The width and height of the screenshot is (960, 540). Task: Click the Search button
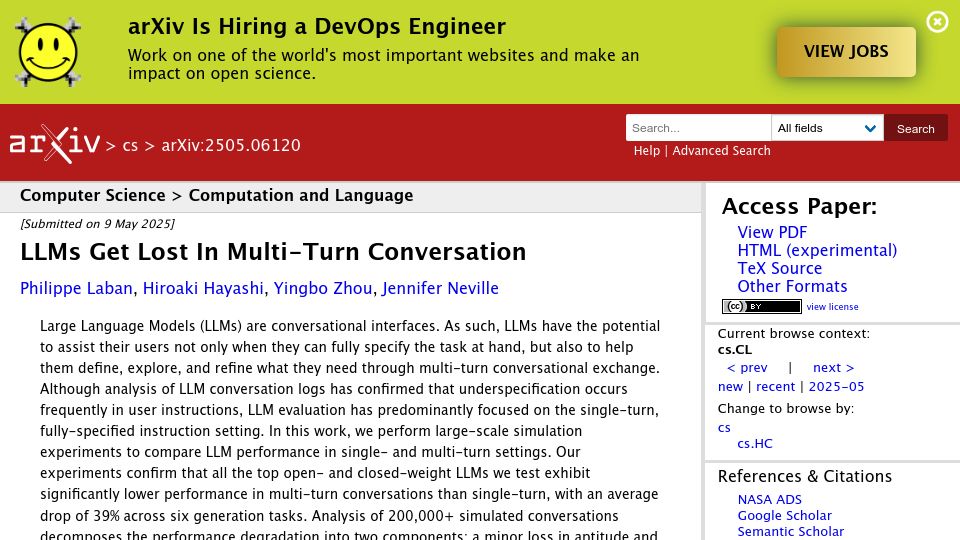[915, 128]
